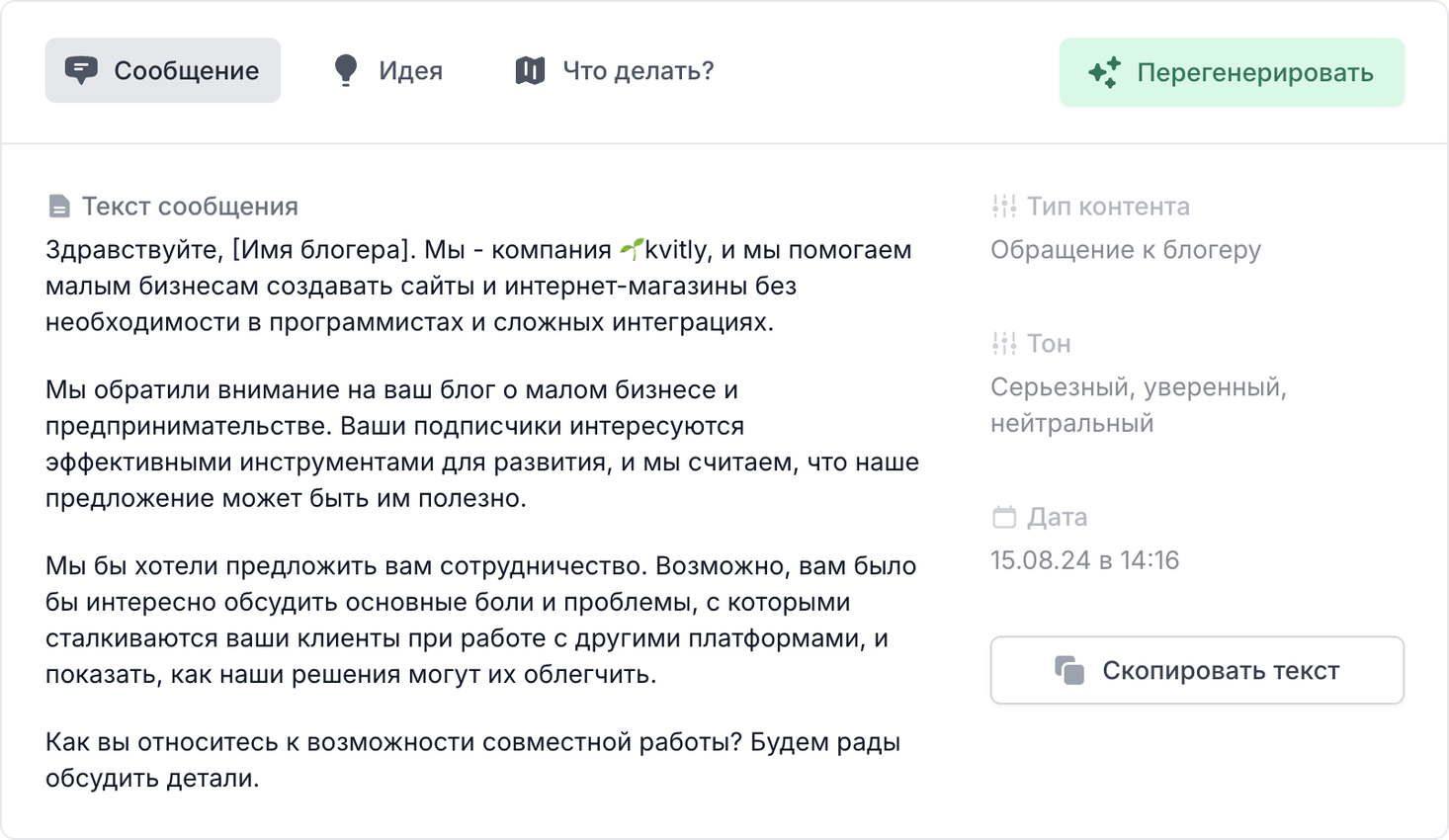Screen dimensions: 1449x840
Task: Click the date 15.08.24 в 14:16
Action: 1085,560
